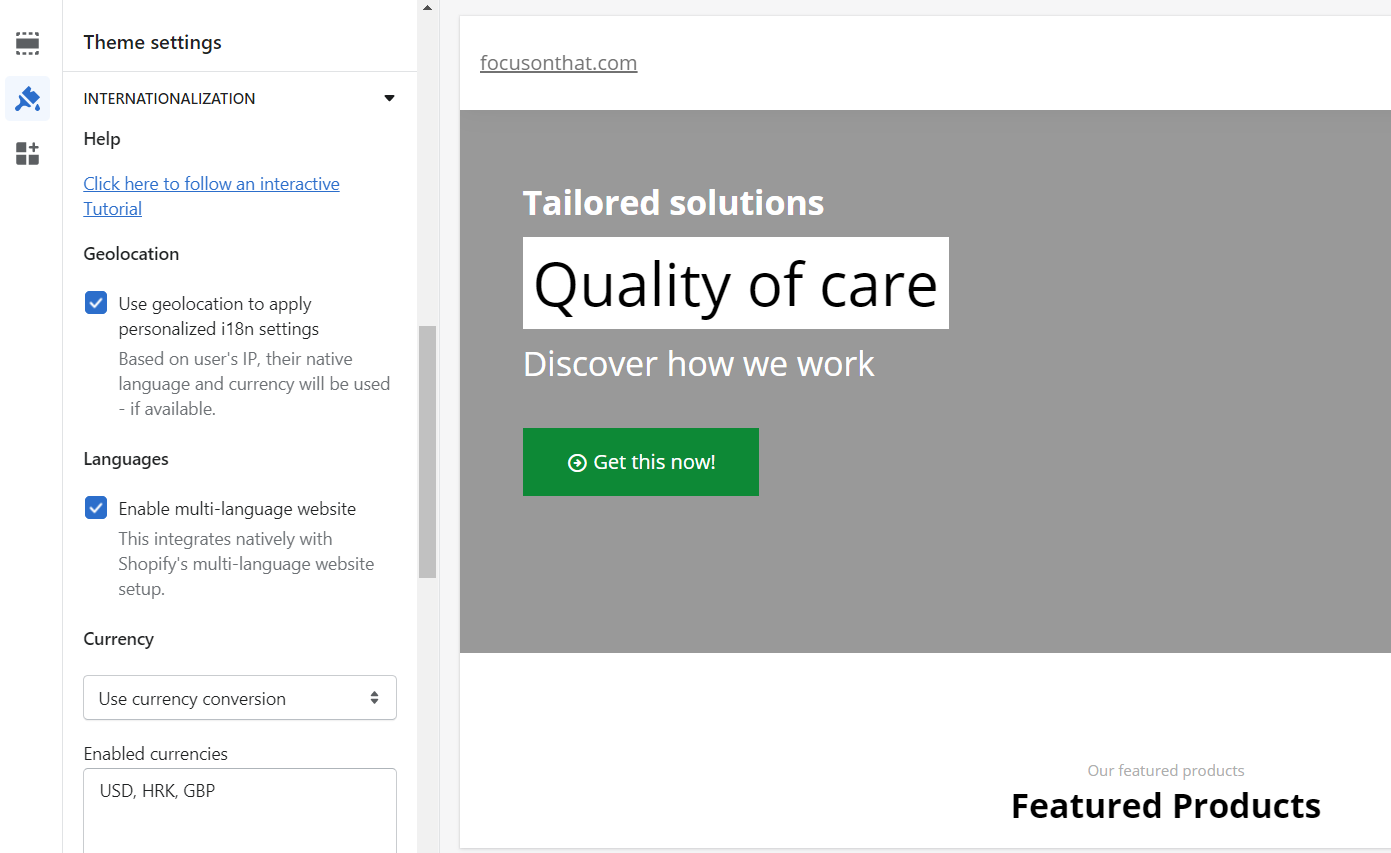Uncheck Enable multi-language website
Screen dimensions: 1391x853
click(x=96, y=508)
